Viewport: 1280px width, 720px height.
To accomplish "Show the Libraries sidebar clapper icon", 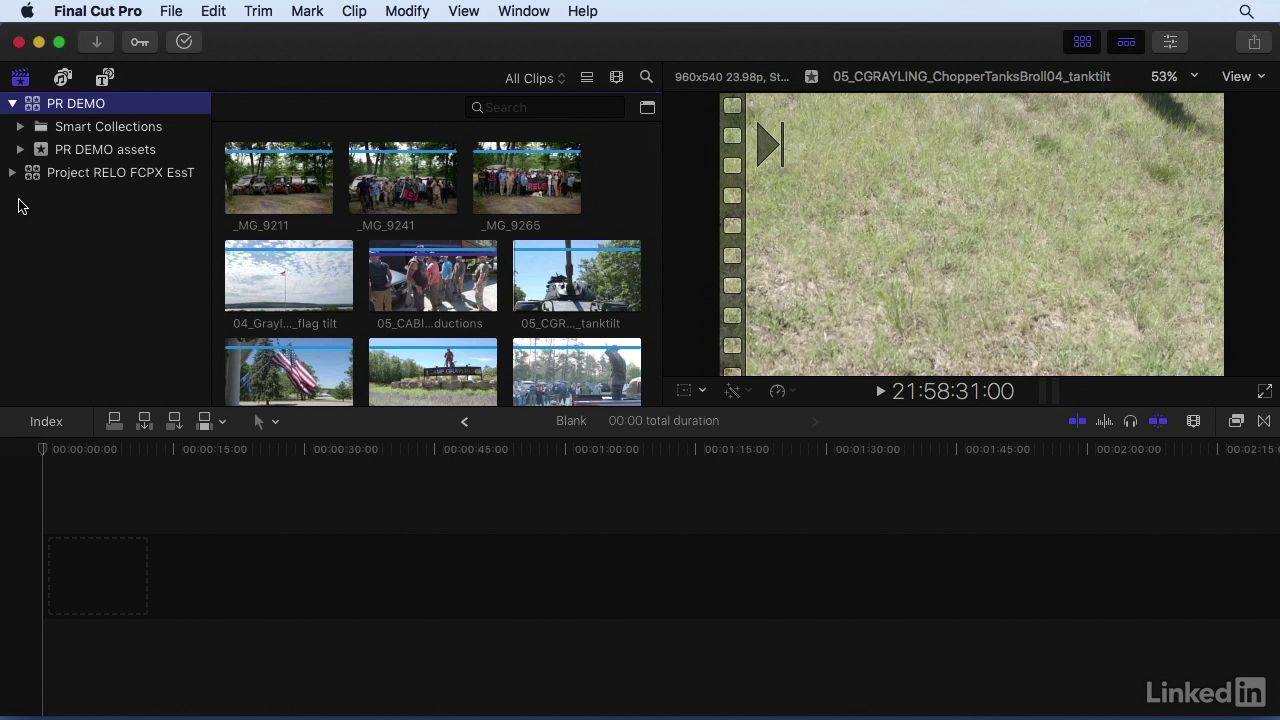I will [20, 77].
